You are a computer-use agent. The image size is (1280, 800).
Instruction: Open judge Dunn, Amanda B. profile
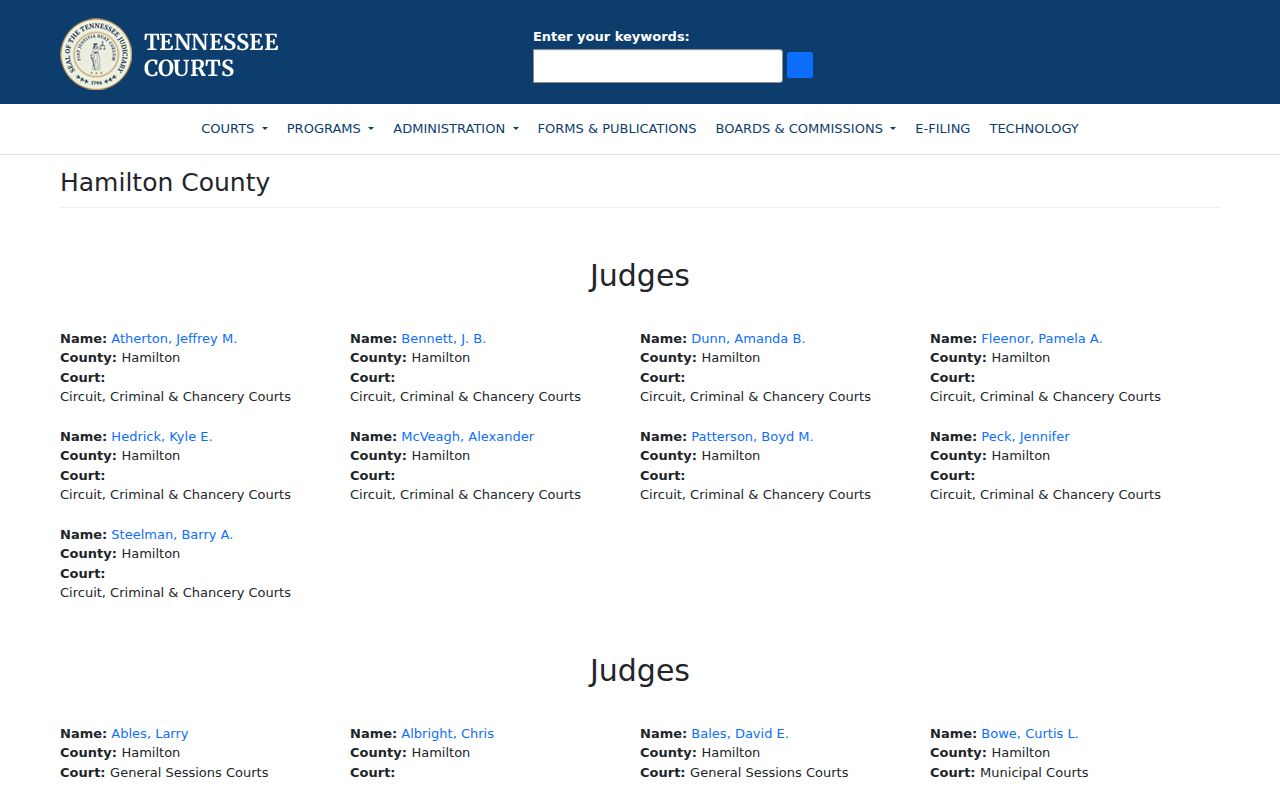tap(748, 338)
